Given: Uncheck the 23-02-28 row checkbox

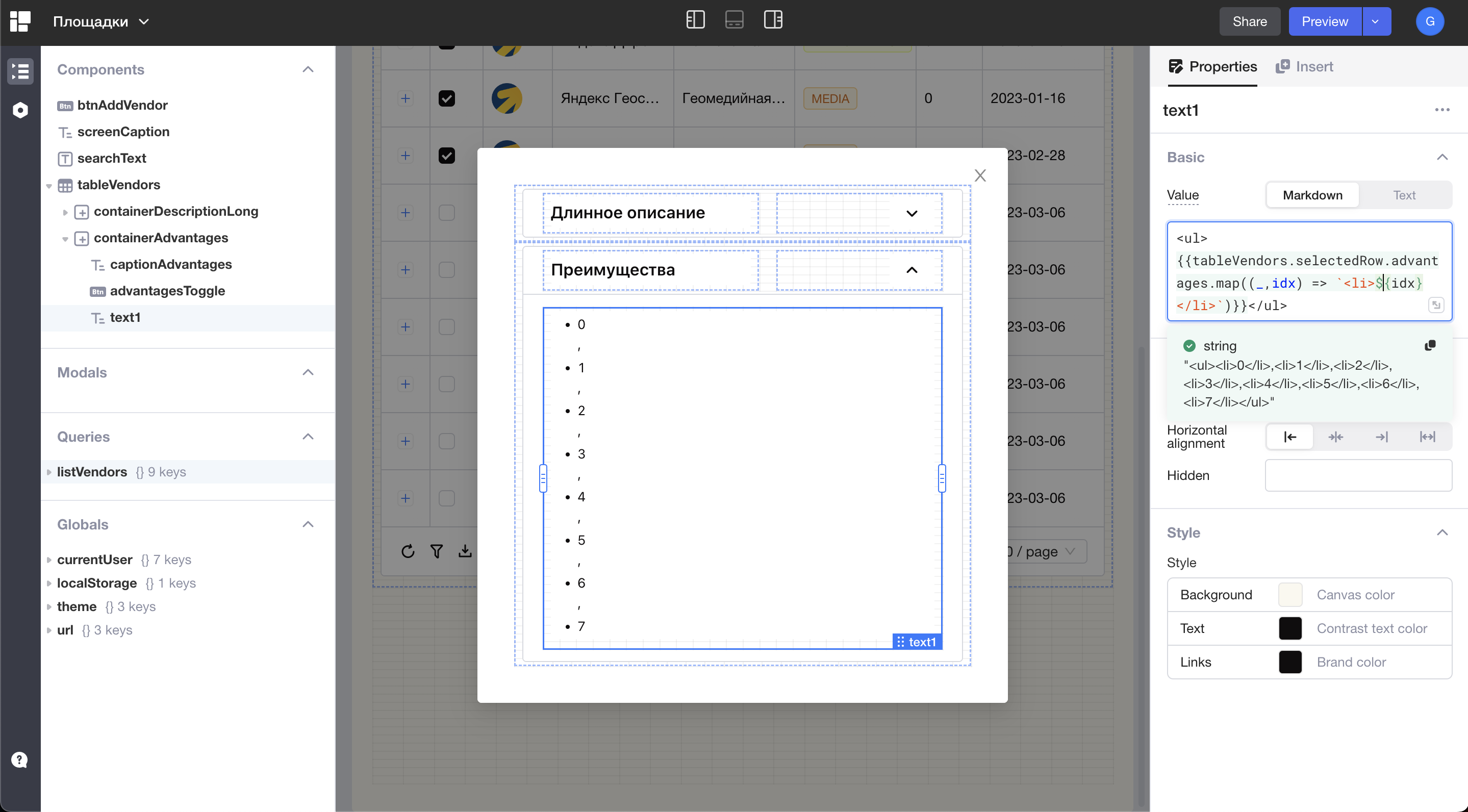Looking at the screenshot, I should point(447,156).
